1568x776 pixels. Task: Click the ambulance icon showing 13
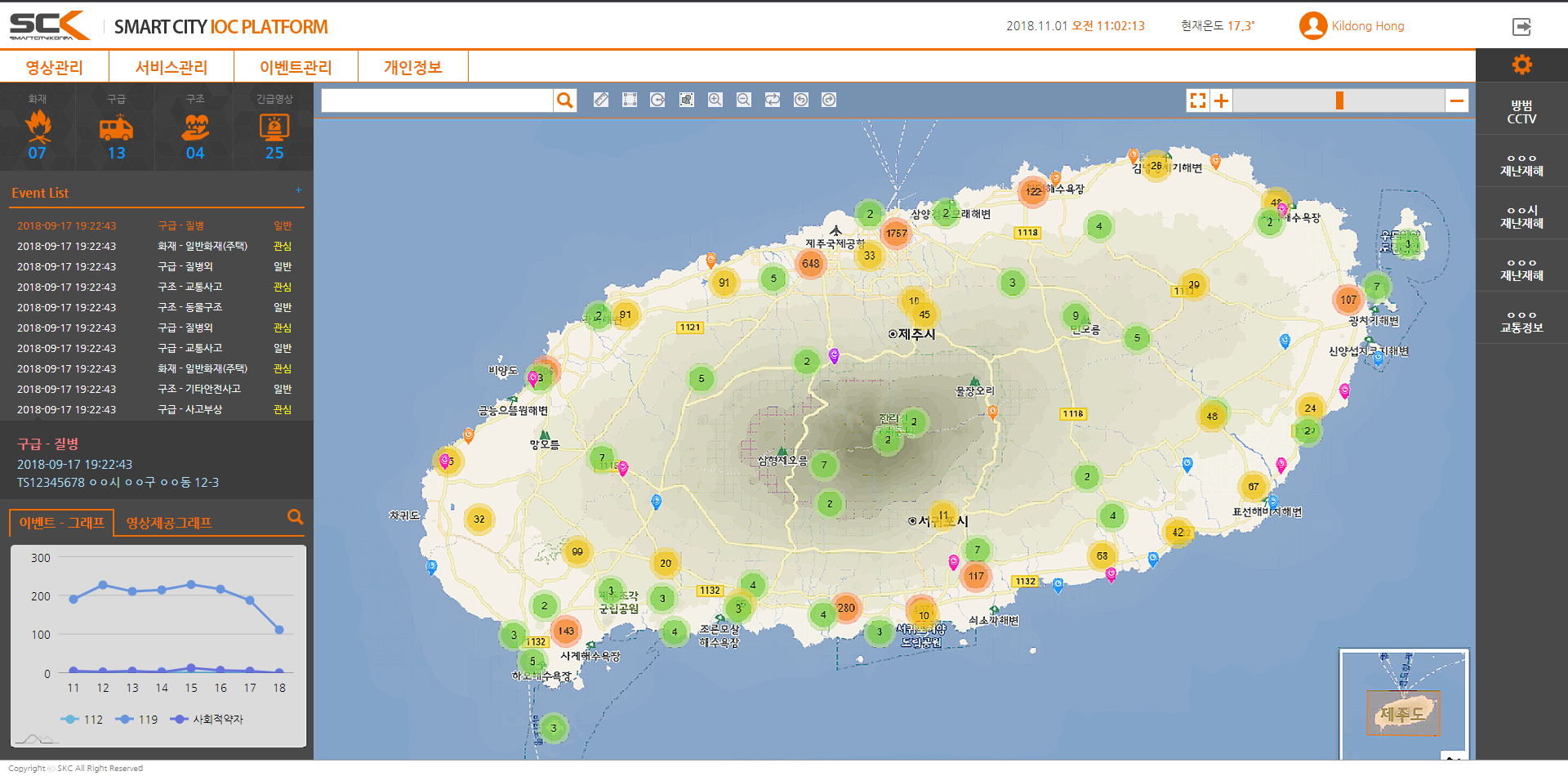pyautogui.click(x=116, y=128)
